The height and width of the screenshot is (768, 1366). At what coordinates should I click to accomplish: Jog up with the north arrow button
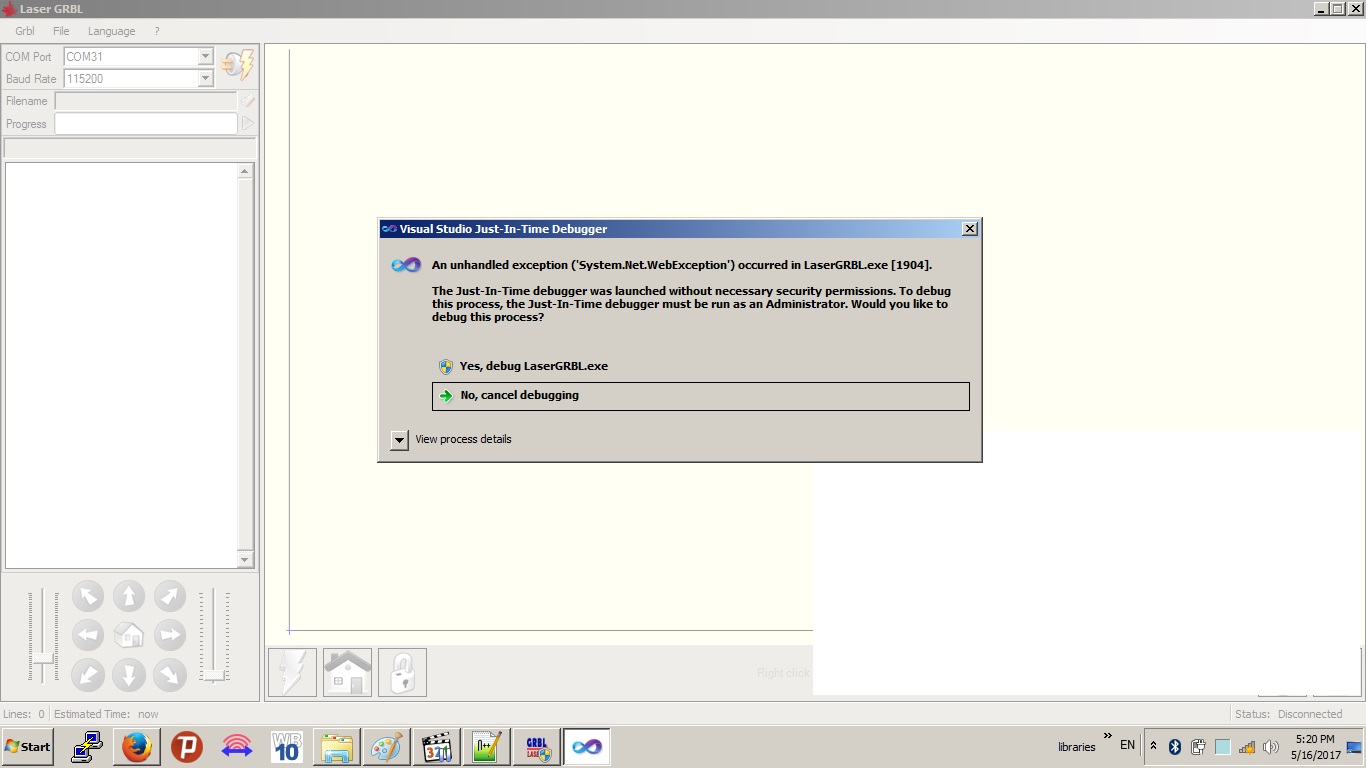128,597
